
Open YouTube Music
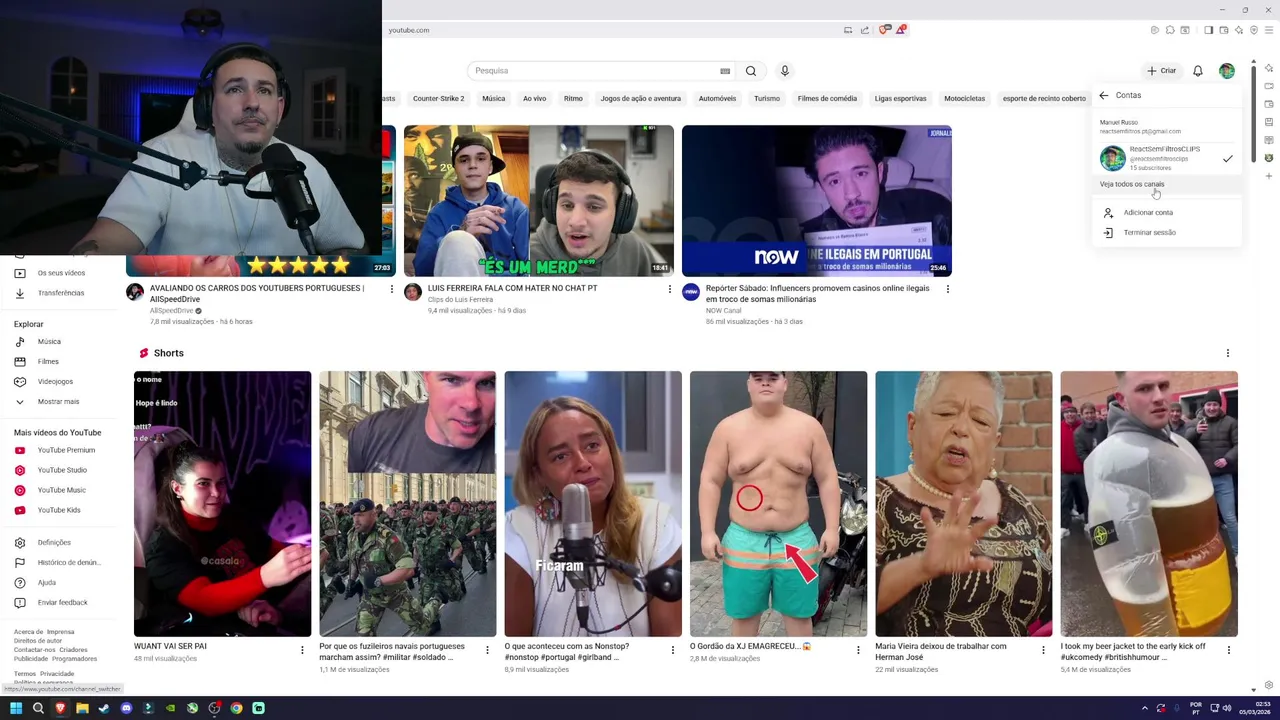(62, 490)
